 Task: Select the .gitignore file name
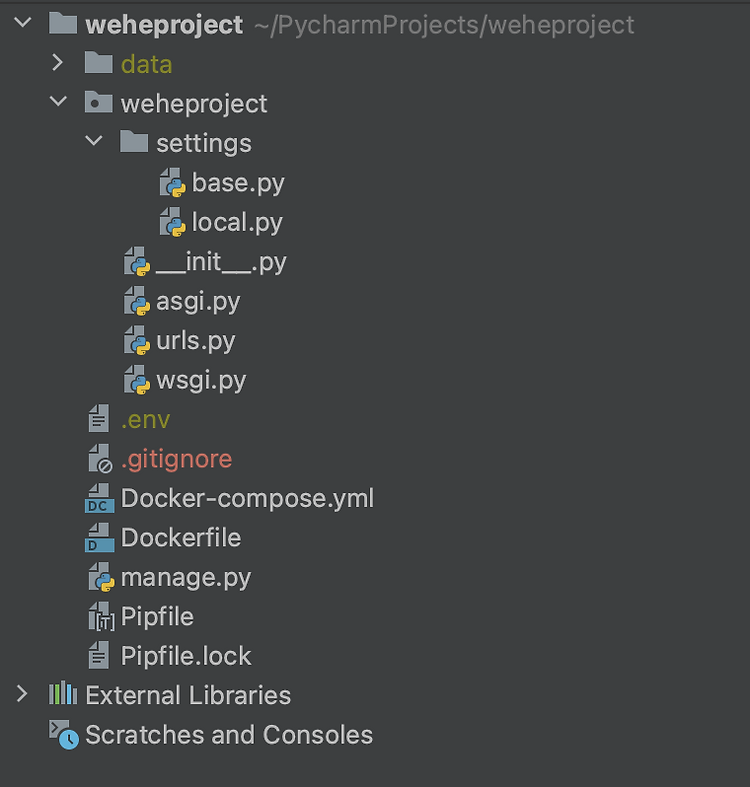(x=177, y=460)
